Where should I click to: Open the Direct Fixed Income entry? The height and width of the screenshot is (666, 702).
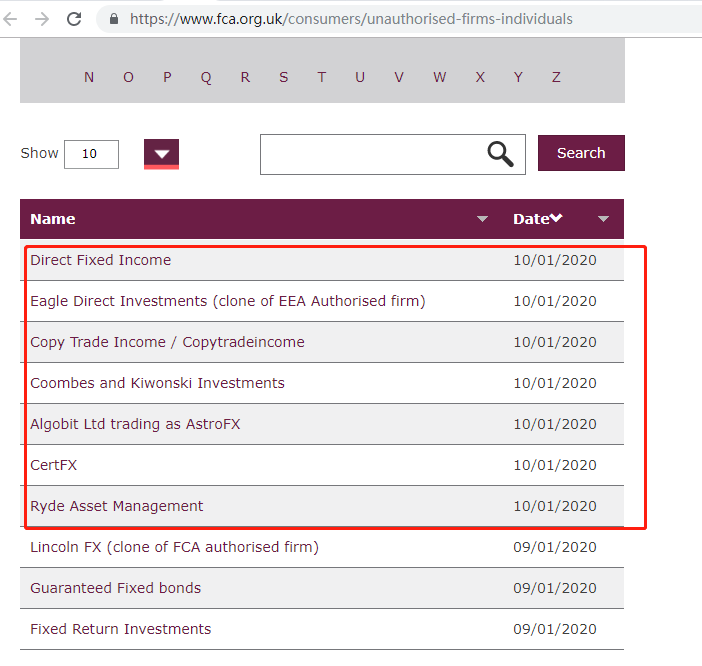pos(100,260)
